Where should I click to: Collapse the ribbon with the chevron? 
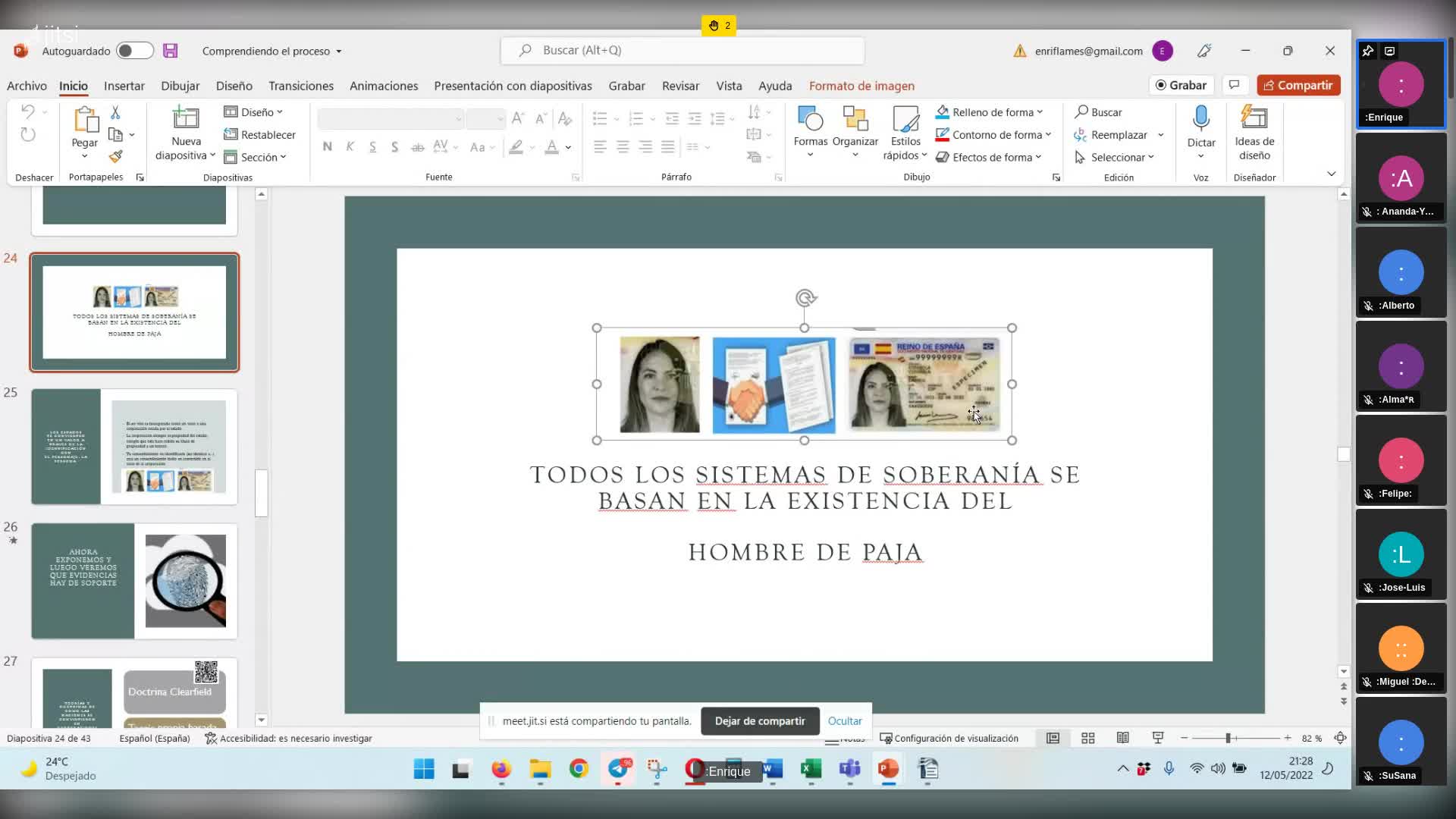tap(1331, 174)
